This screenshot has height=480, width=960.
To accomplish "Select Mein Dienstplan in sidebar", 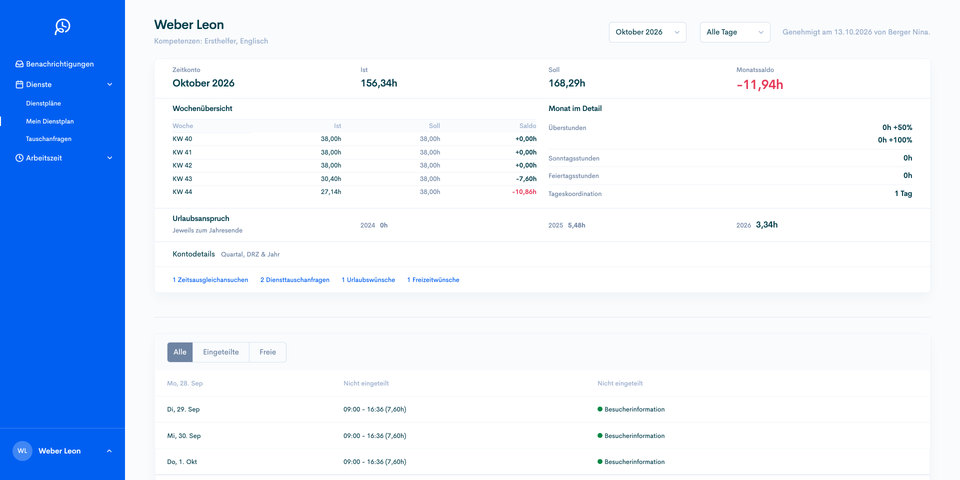I will tap(50, 121).
